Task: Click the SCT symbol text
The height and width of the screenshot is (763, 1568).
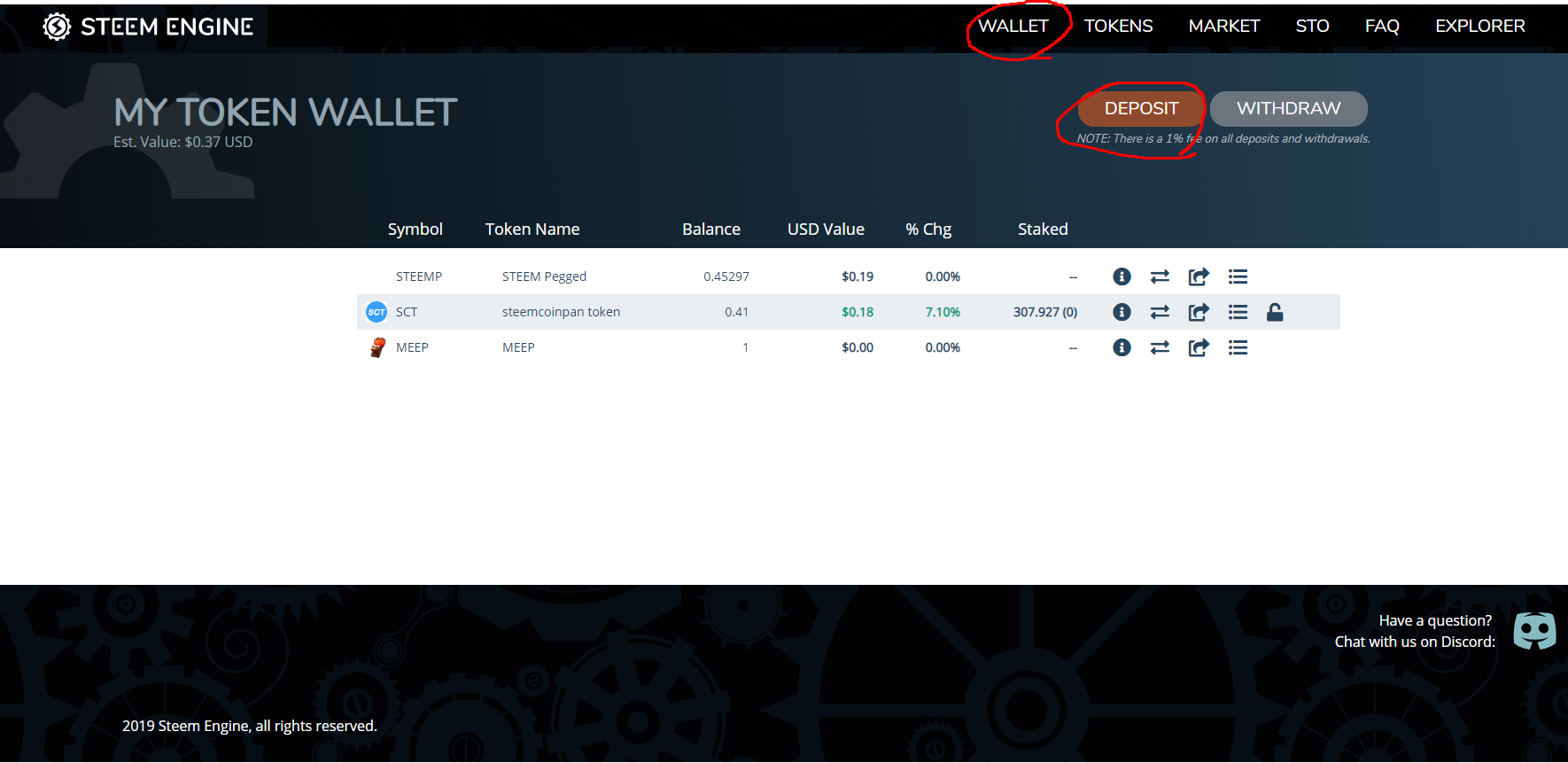Action: click(407, 312)
